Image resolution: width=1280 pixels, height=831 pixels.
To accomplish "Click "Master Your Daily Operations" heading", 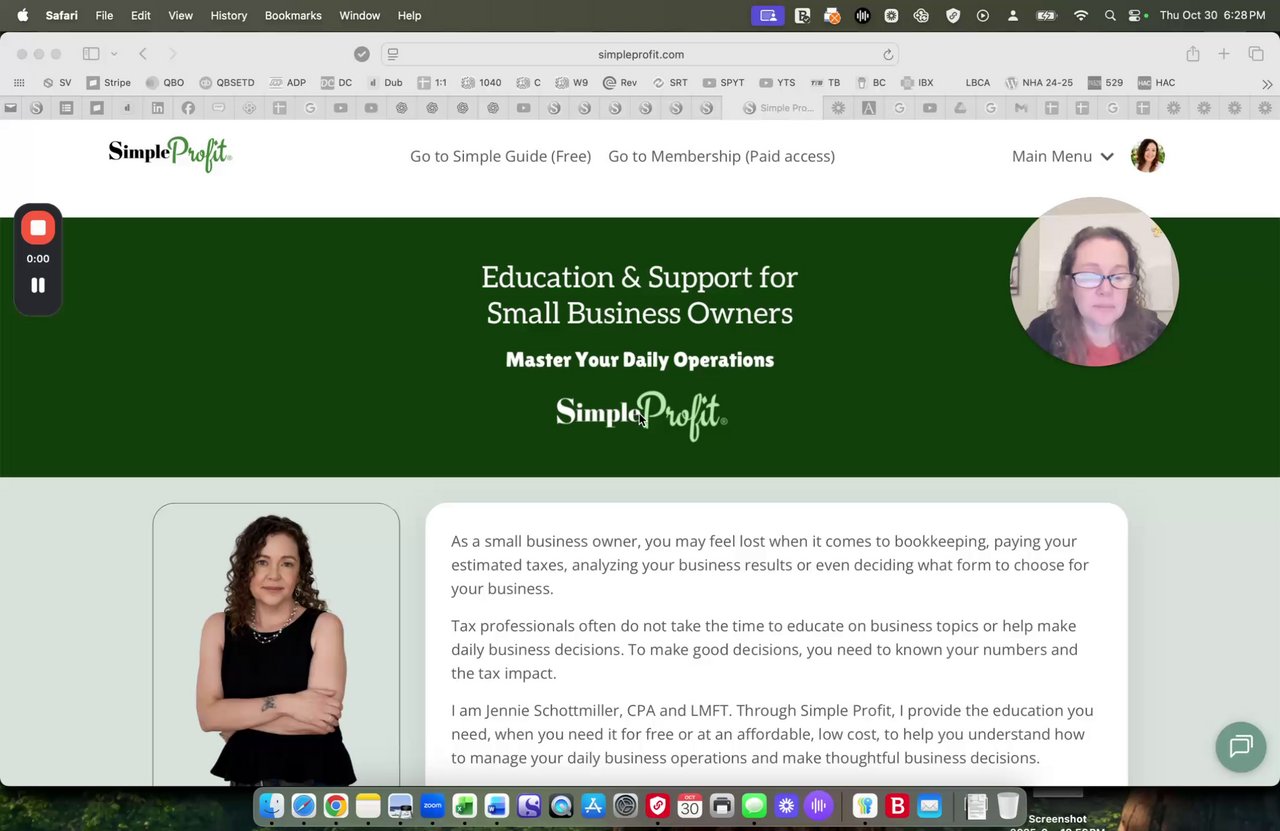I will pyautogui.click(x=640, y=360).
